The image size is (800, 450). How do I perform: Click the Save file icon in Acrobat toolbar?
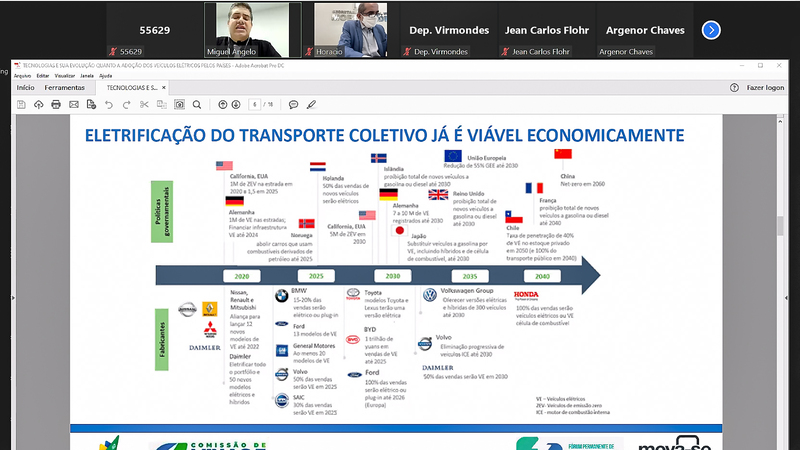pos(23,104)
